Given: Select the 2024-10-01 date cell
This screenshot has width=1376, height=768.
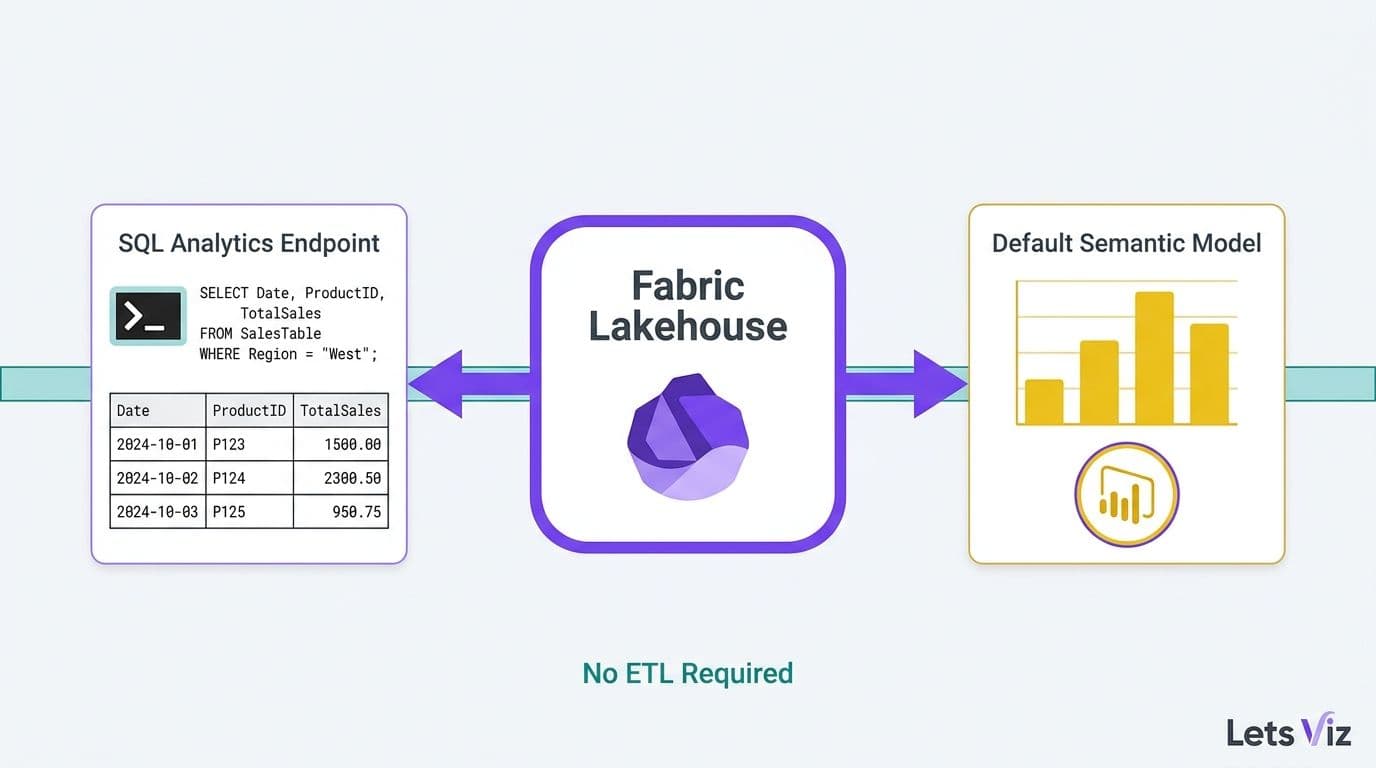Looking at the screenshot, I should 158,445.
